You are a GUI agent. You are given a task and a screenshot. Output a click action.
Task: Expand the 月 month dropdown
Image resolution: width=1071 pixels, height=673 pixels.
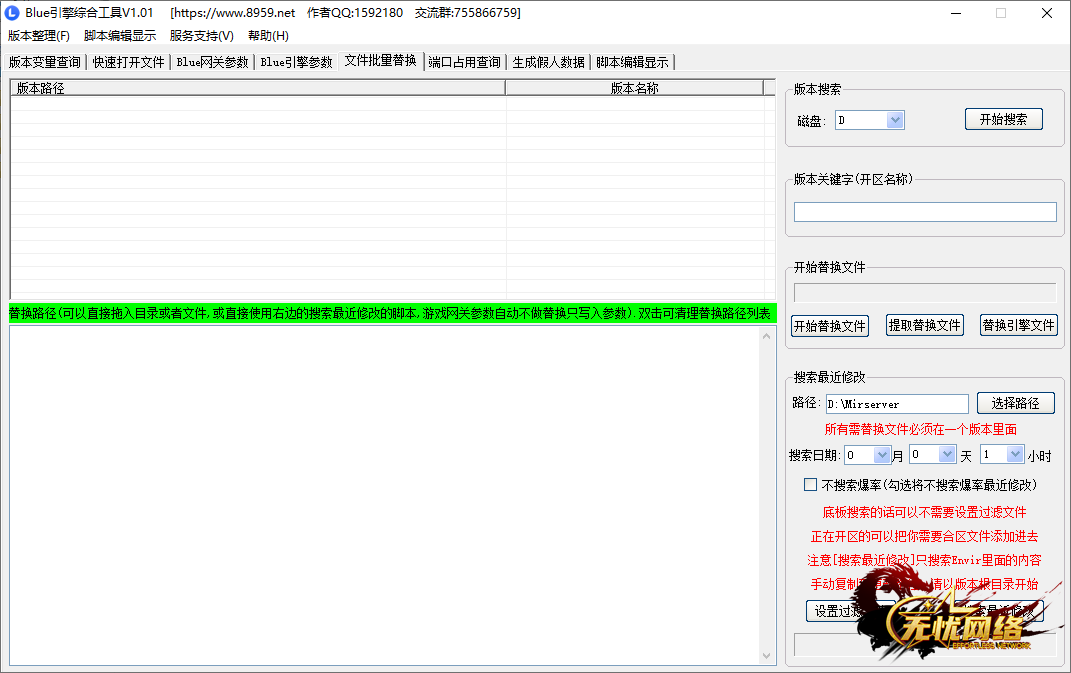coord(882,455)
